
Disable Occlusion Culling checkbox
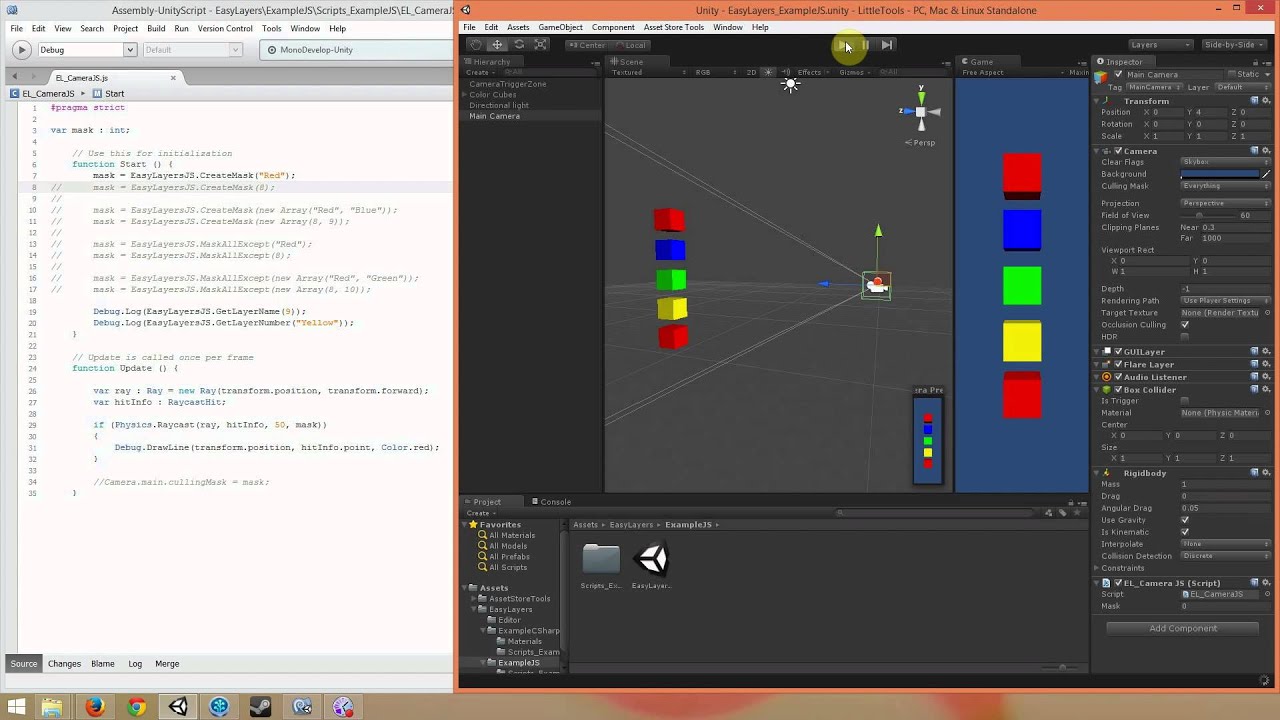(x=1185, y=325)
